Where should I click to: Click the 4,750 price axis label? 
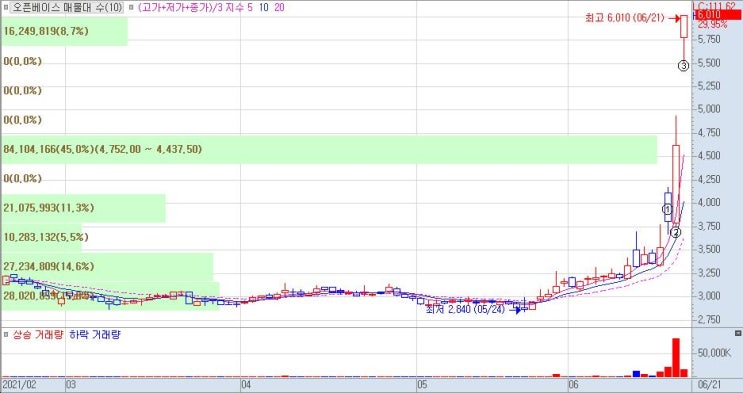click(x=709, y=132)
